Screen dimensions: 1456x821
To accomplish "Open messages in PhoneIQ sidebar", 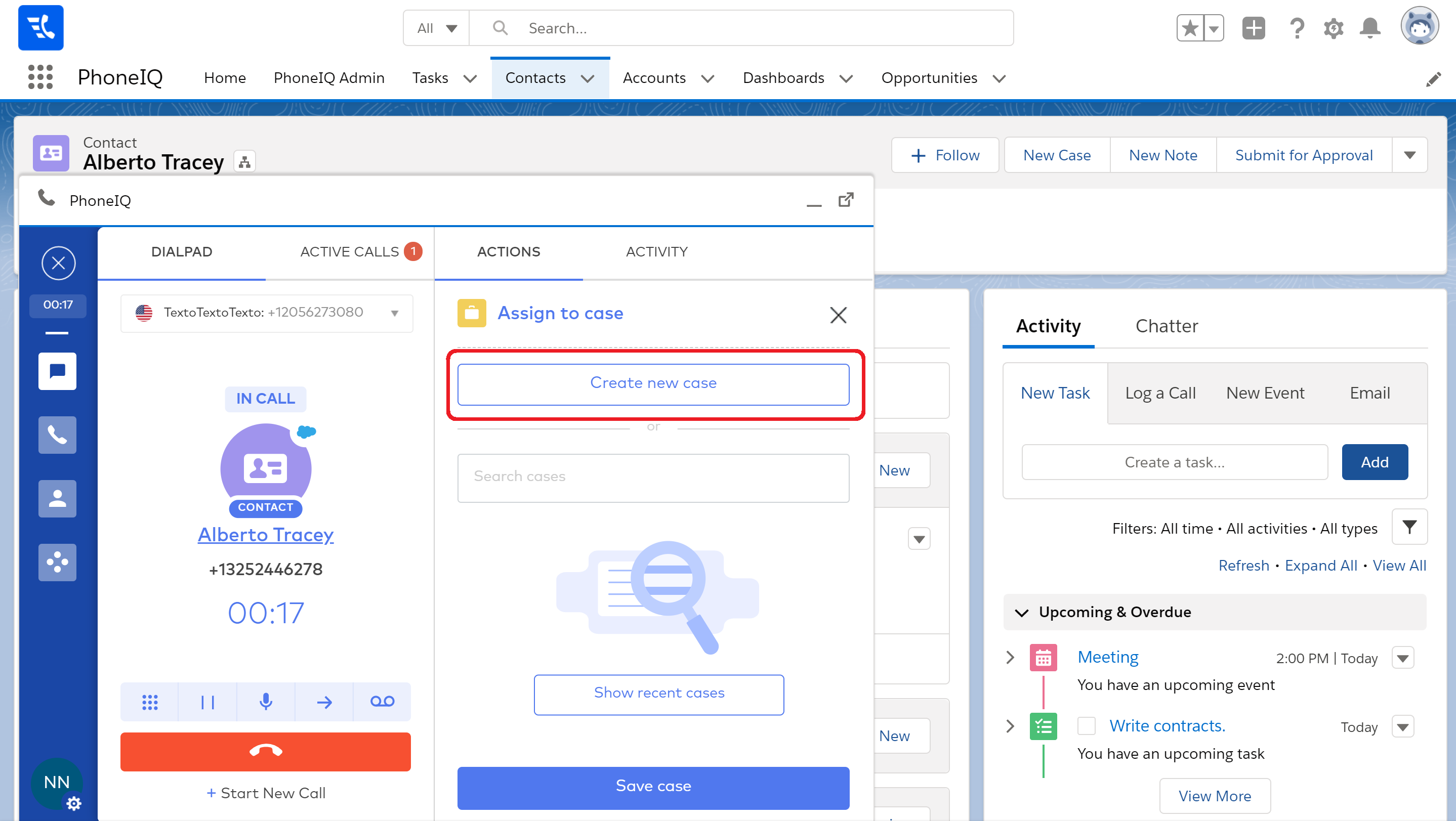I will [57, 371].
